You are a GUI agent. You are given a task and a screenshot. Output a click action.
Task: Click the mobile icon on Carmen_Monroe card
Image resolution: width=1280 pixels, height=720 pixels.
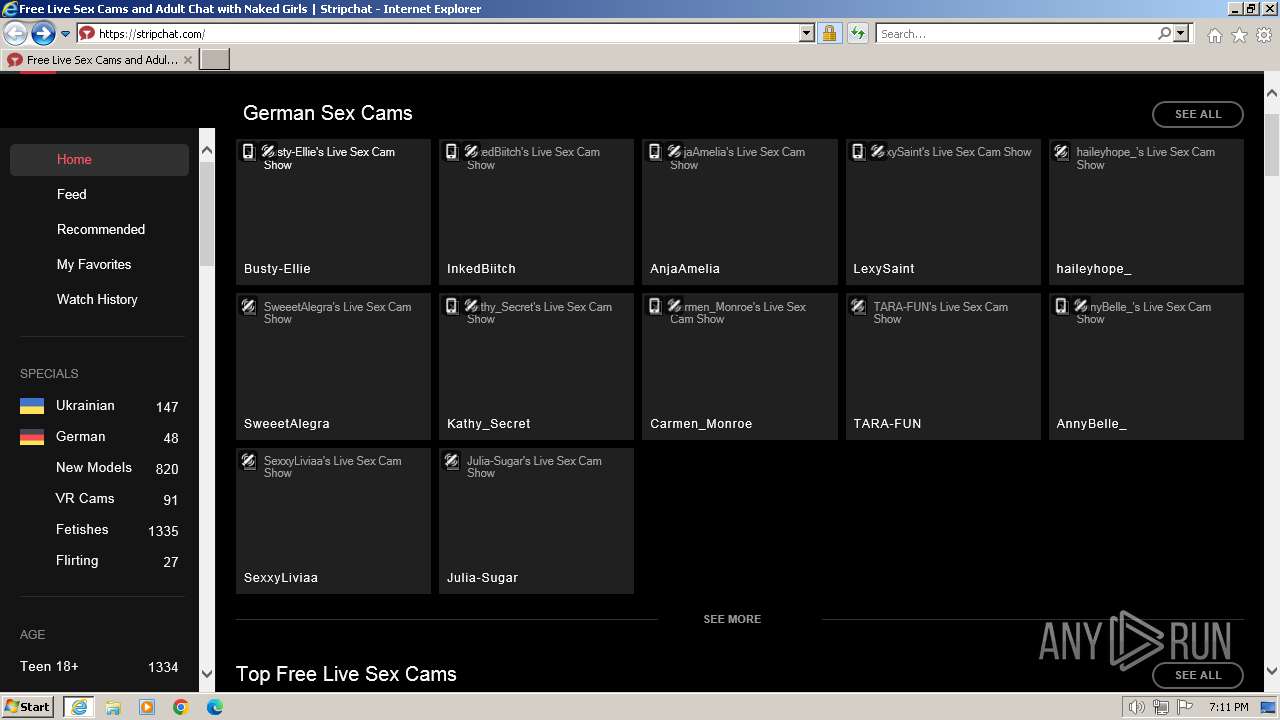coord(655,306)
